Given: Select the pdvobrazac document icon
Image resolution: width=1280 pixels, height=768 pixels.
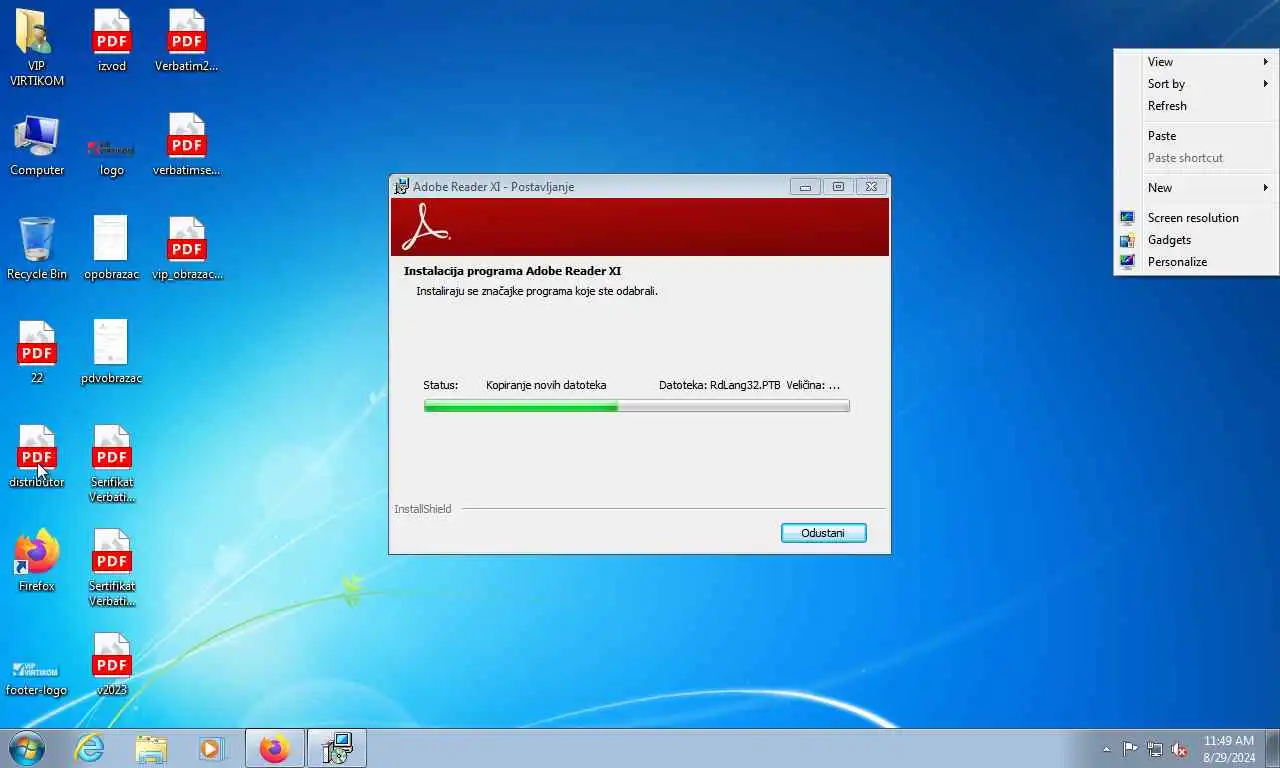Looking at the screenshot, I should point(112,353).
